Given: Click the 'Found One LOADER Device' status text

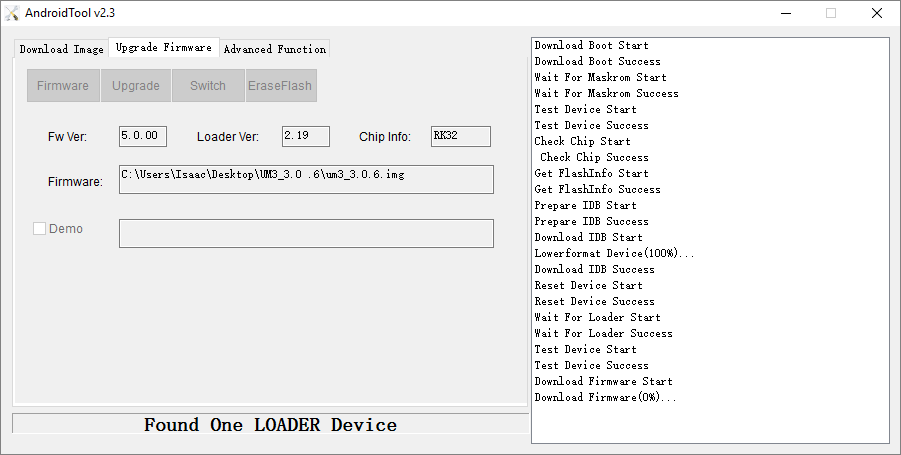Looking at the screenshot, I should pyautogui.click(x=270, y=425).
